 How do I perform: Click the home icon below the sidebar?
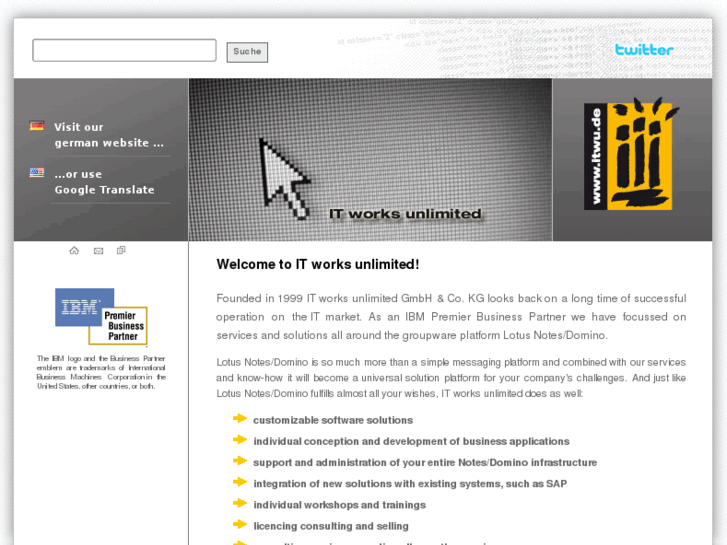pyautogui.click(x=74, y=250)
